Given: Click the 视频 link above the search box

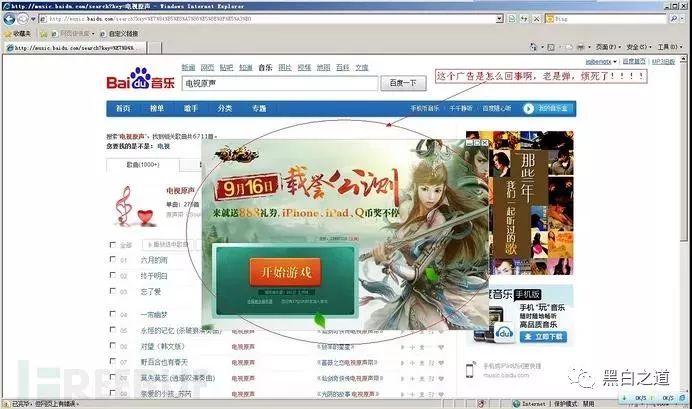Looking at the screenshot, I should (304, 68).
